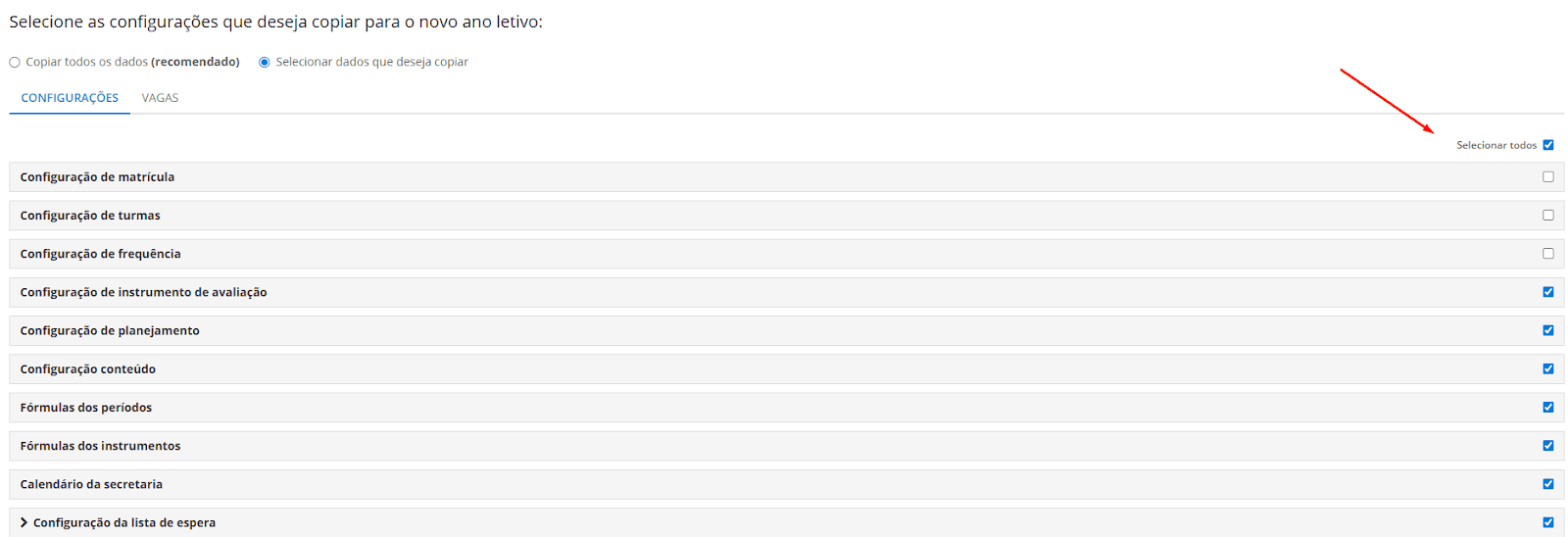Check the 'Configuração de turmas' checkbox
1568x537 pixels.
[x=1548, y=216]
